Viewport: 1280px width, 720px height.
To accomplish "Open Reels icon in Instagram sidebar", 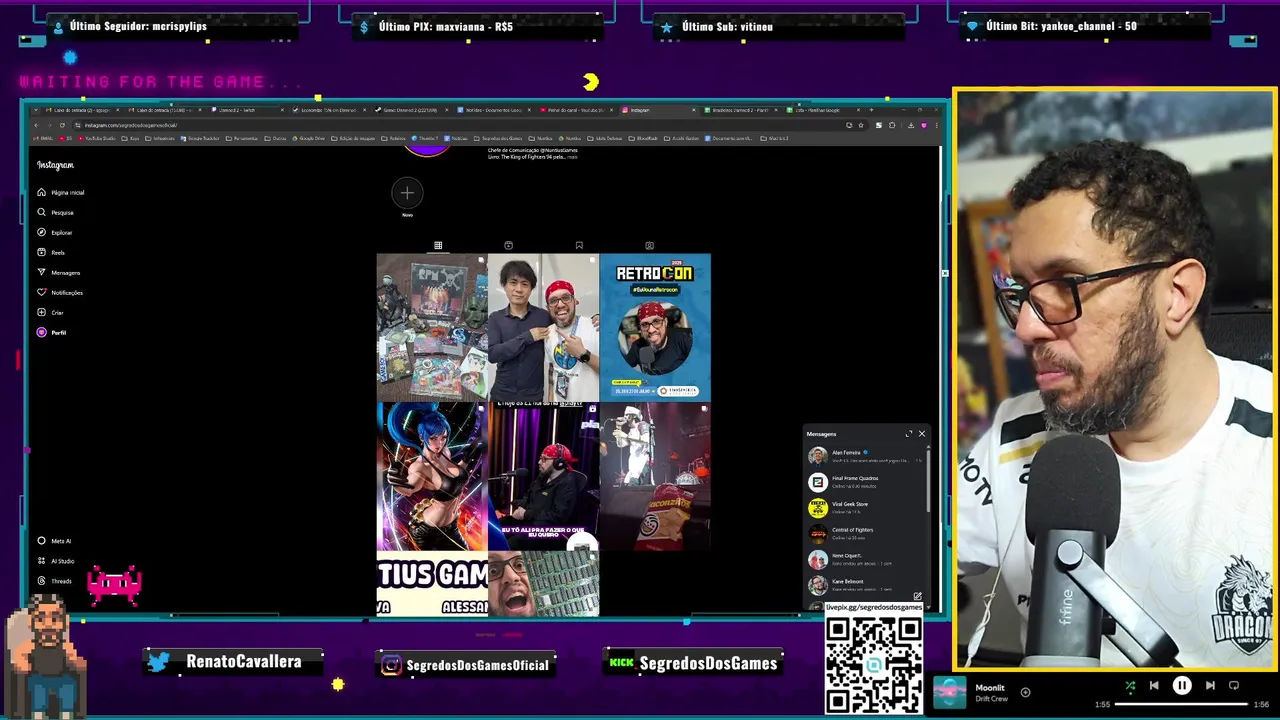I will (x=41, y=252).
